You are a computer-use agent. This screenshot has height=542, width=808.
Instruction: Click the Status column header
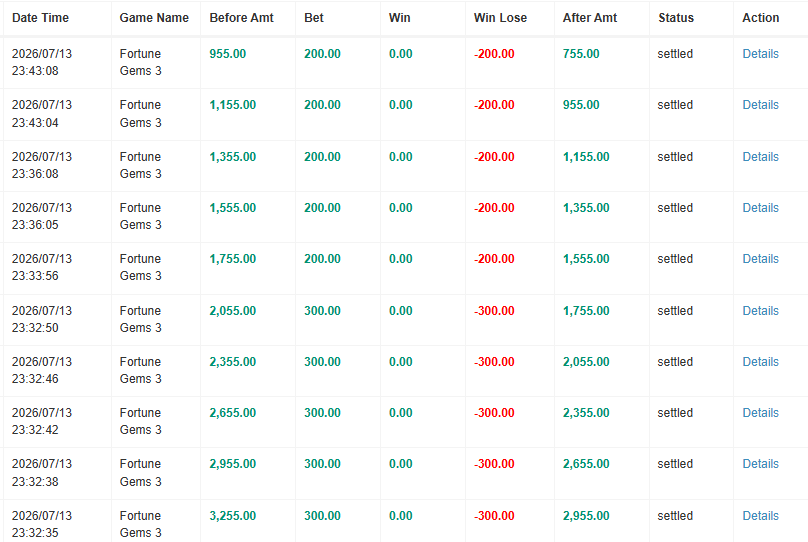(676, 18)
